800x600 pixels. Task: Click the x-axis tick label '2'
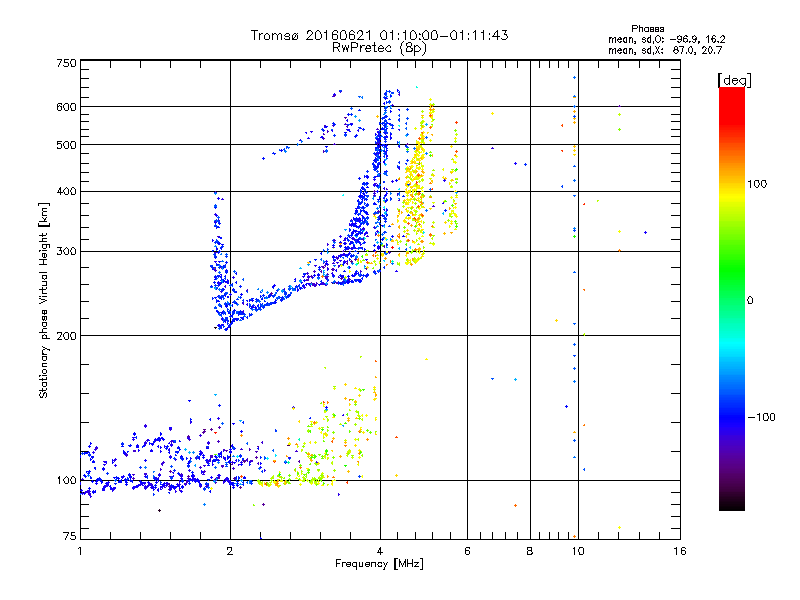pos(230,551)
